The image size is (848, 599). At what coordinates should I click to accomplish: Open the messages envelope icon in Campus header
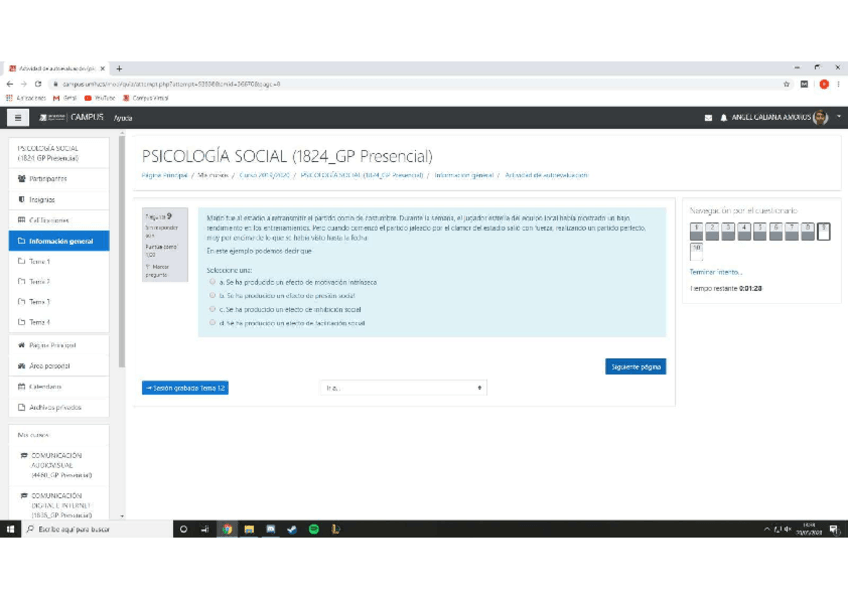(x=708, y=117)
